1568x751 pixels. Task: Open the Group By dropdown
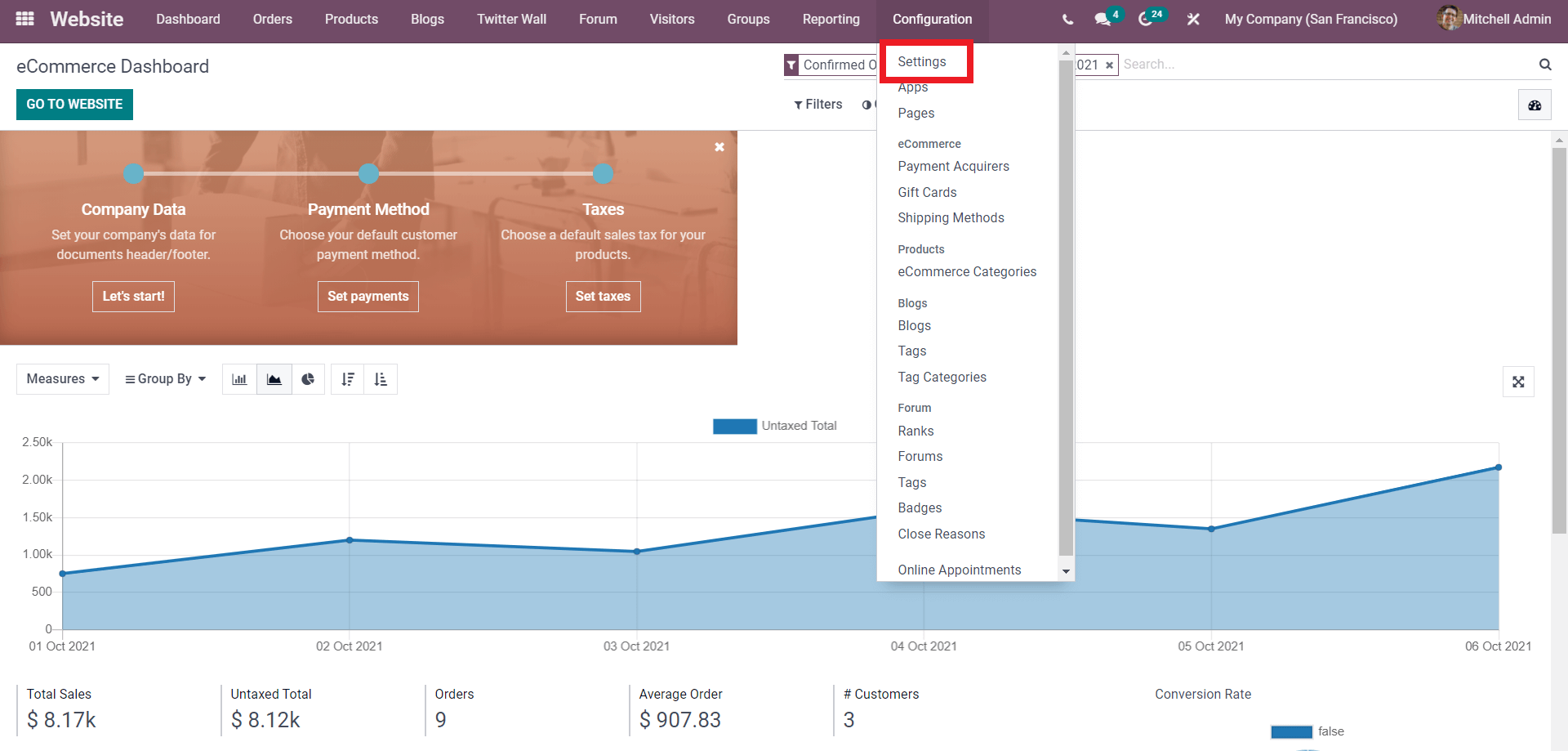click(164, 378)
